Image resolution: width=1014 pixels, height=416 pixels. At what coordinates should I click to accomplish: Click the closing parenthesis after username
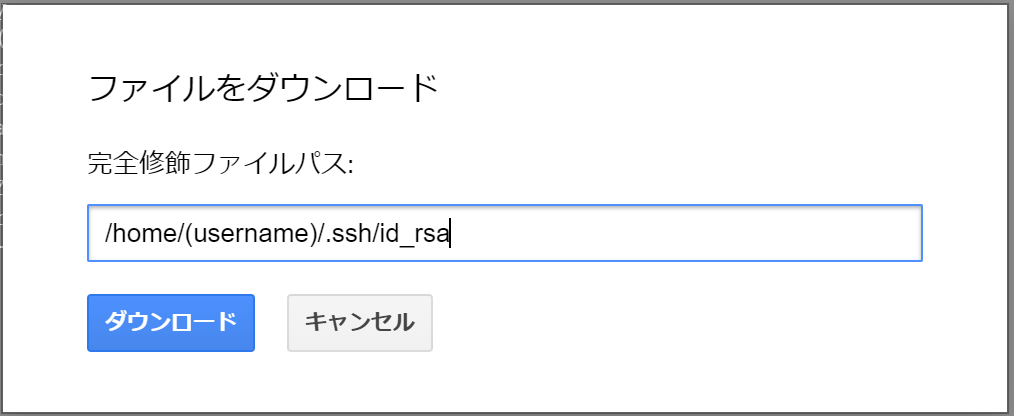313,234
